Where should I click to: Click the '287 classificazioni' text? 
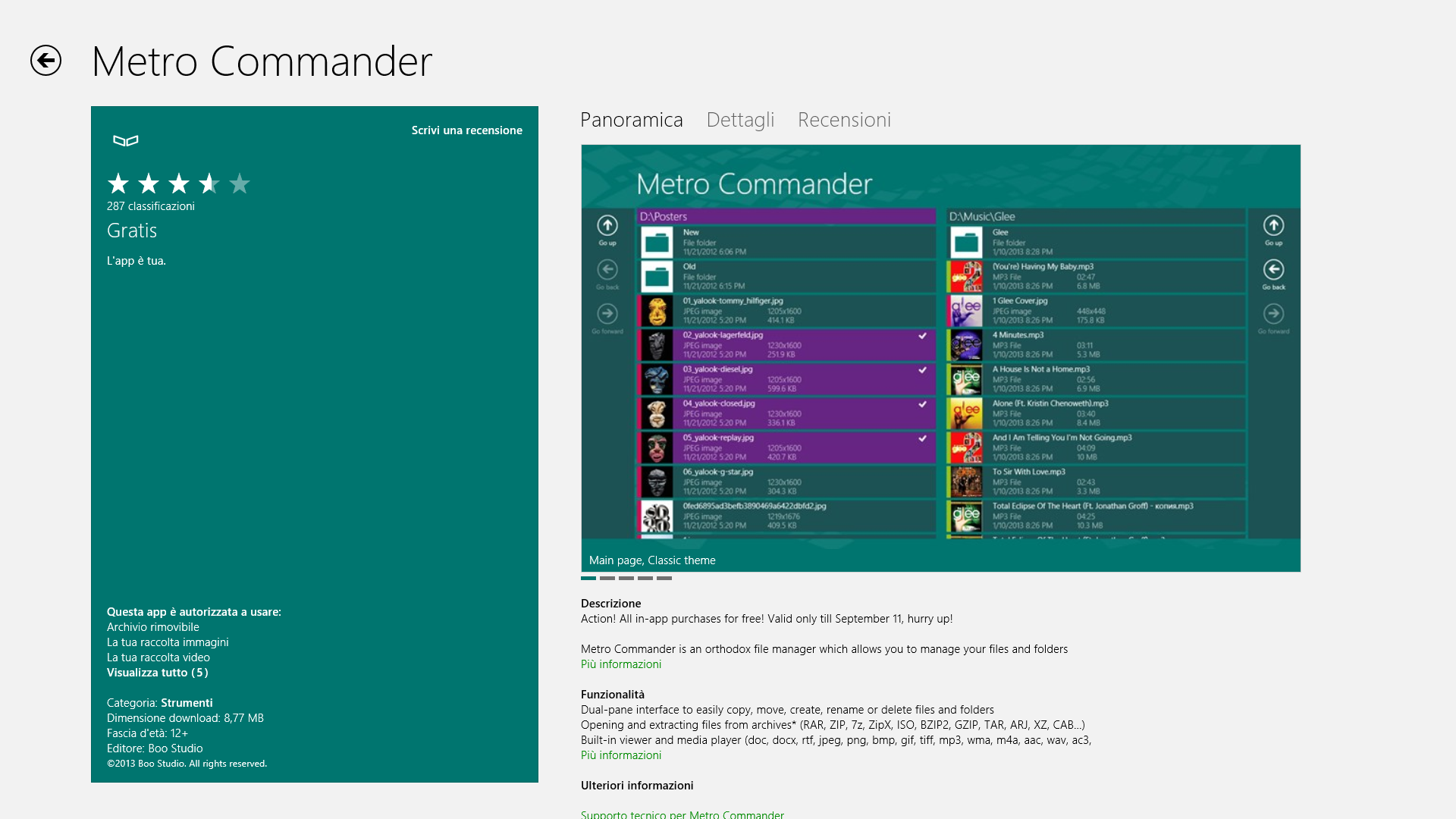pyautogui.click(x=151, y=206)
